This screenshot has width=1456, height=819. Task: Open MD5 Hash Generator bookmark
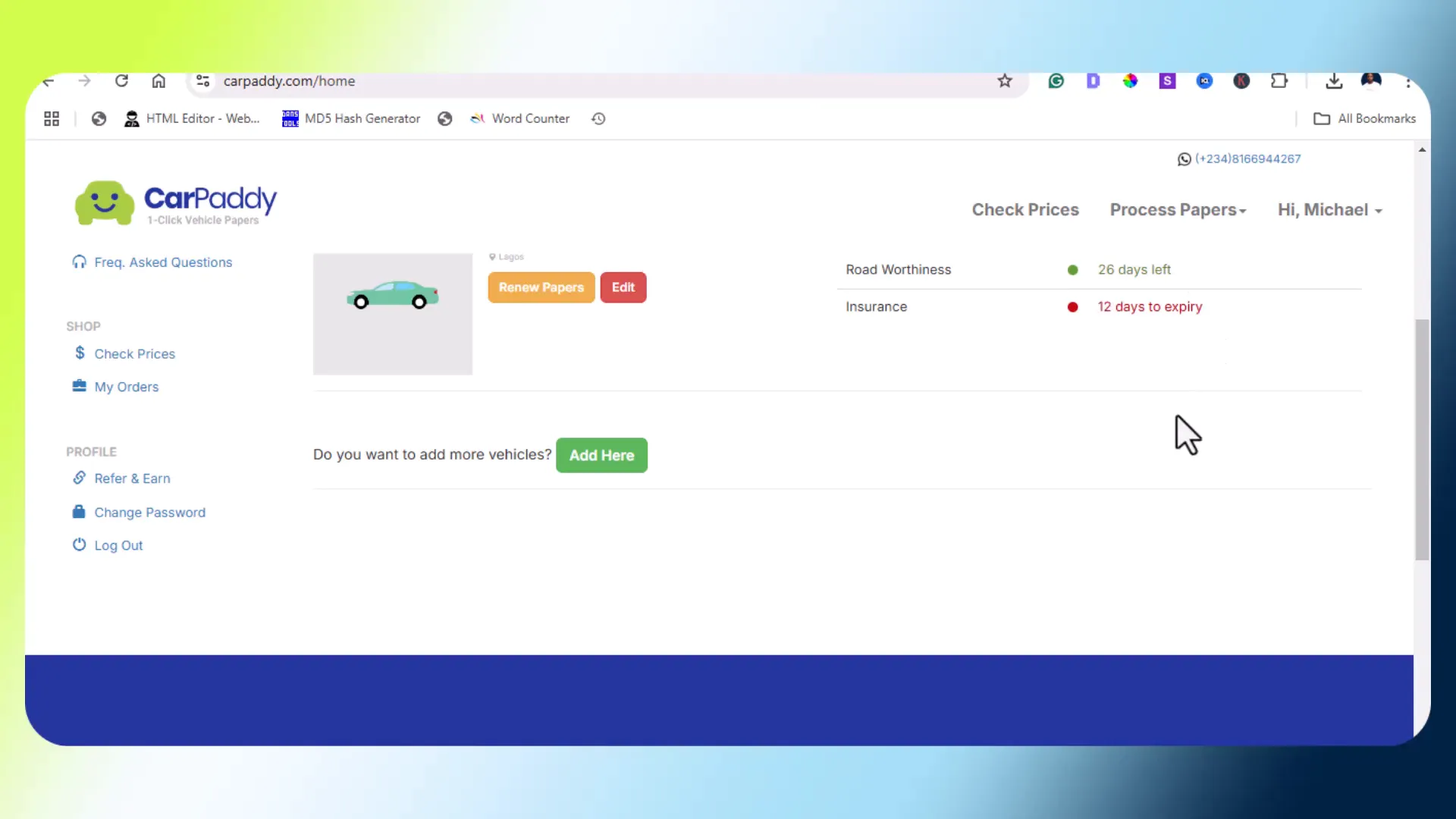tap(351, 119)
